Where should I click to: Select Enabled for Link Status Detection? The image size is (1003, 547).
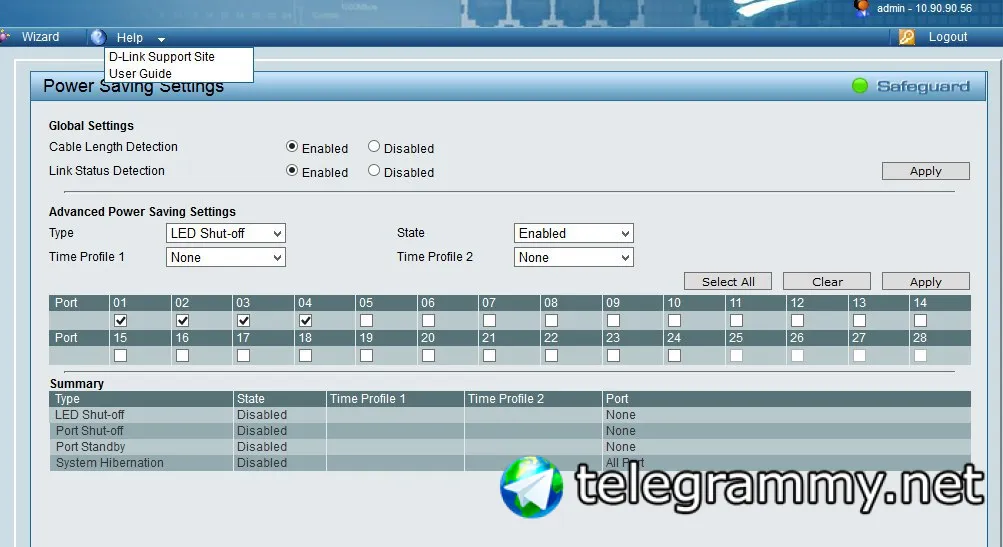(292, 171)
